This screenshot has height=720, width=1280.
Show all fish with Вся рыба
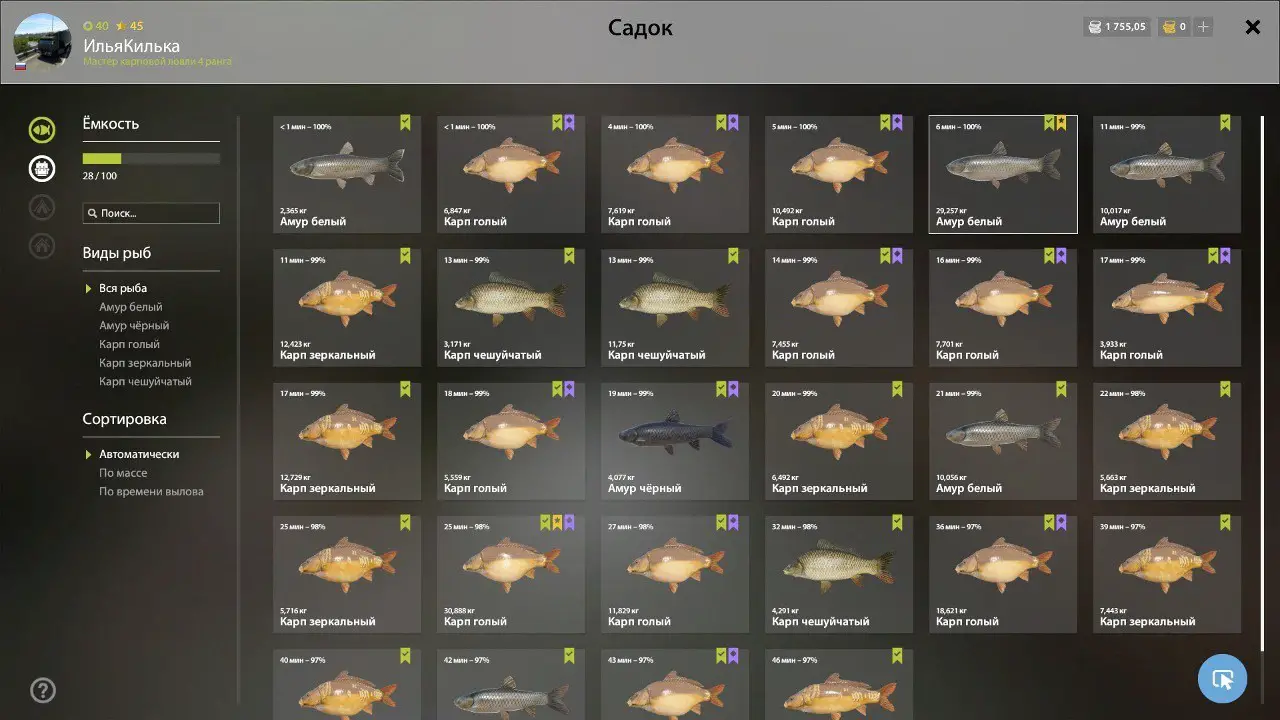123,289
